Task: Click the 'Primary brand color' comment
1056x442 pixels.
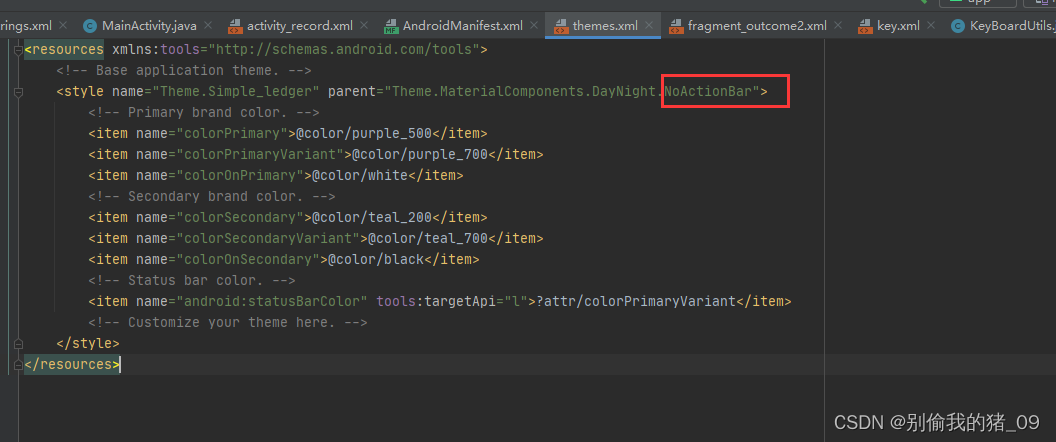Action: point(204,112)
